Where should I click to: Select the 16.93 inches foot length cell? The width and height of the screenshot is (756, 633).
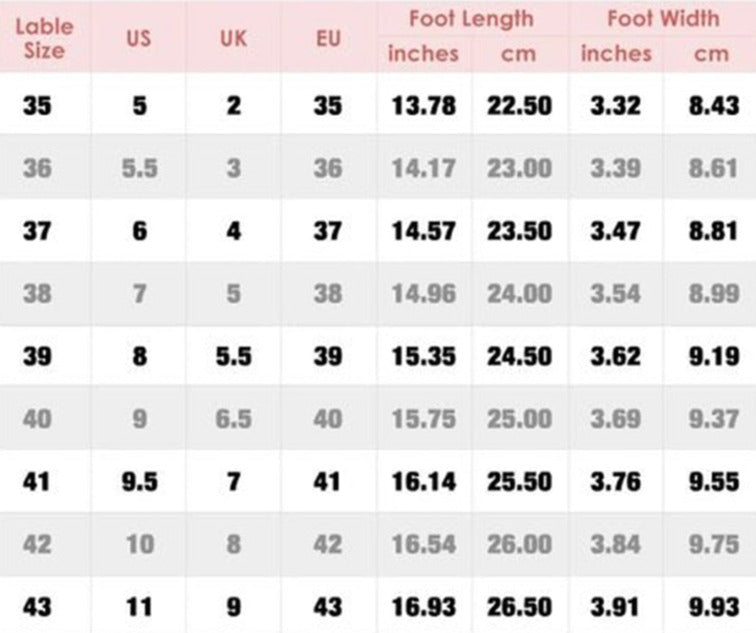pyautogui.click(x=424, y=607)
